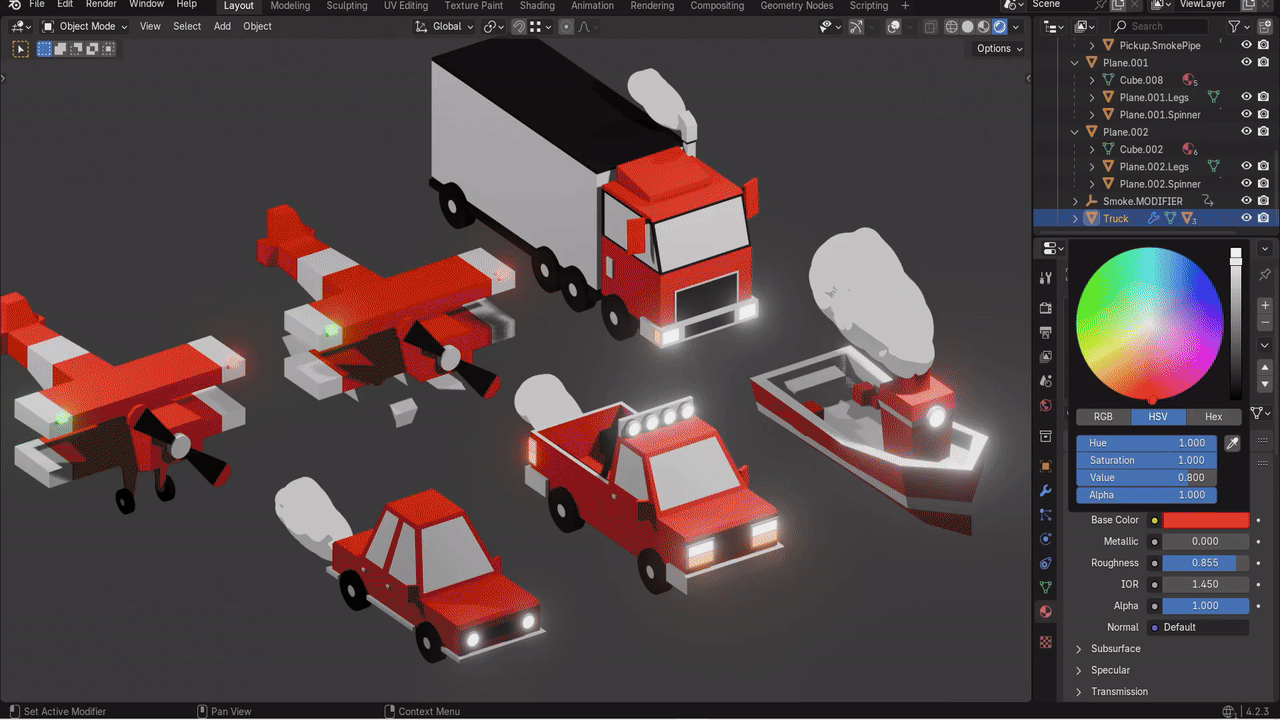Toggle snapping magnet in header
1280x720 pixels.
[519, 27]
